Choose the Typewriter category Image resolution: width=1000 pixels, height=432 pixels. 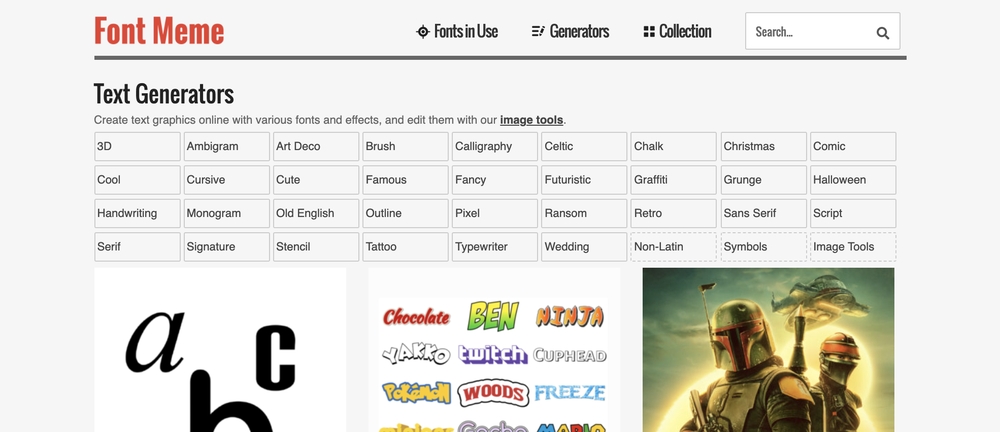click(x=495, y=247)
